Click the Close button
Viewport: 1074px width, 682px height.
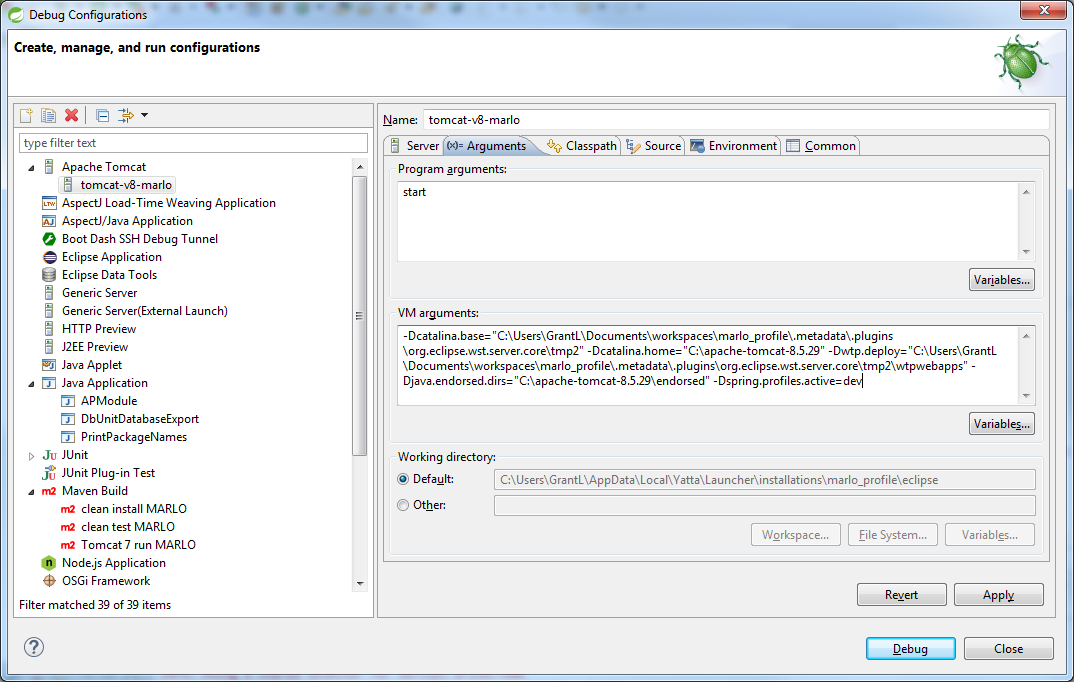[x=1008, y=648]
